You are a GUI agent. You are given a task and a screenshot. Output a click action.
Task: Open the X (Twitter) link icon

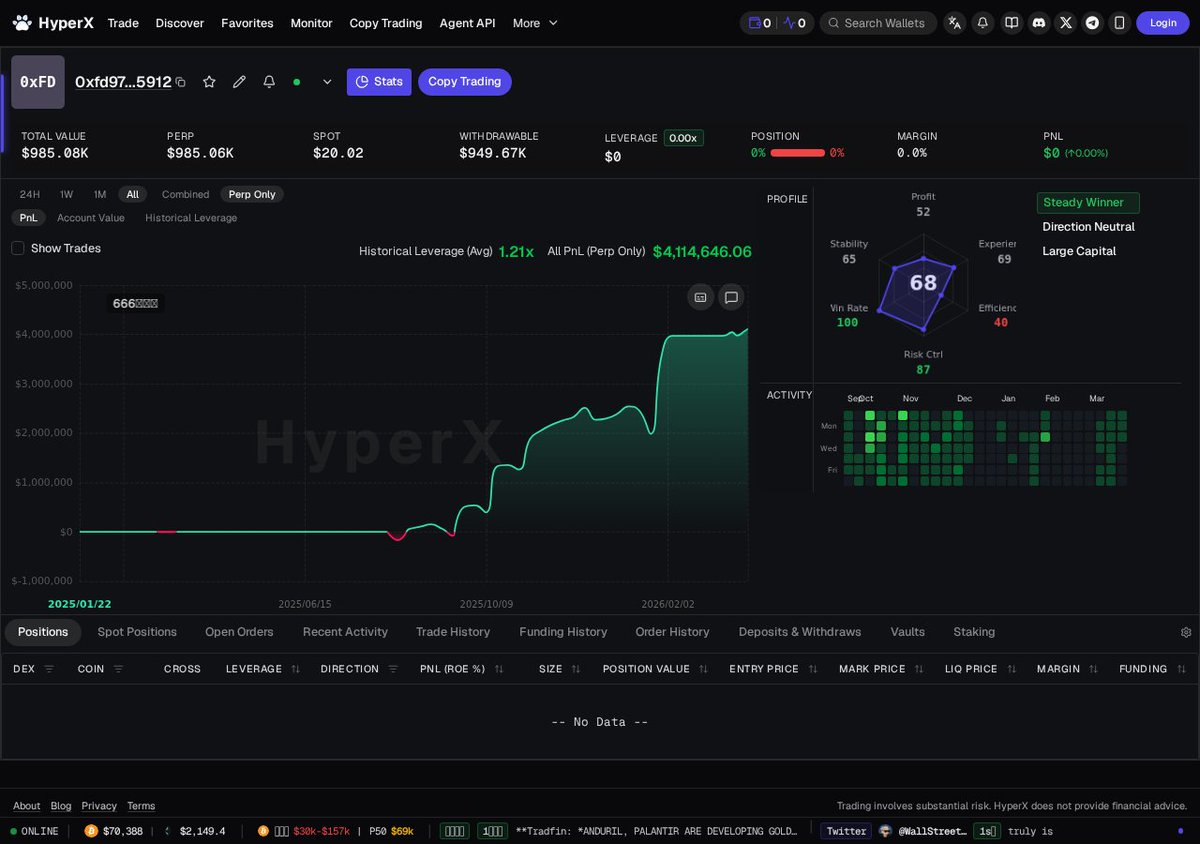(x=1065, y=23)
